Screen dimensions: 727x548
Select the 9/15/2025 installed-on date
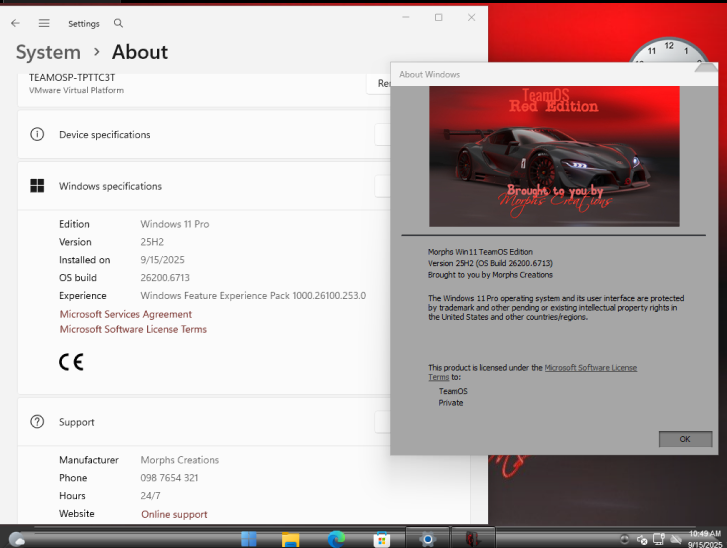pyautogui.click(x=162, y=260)
